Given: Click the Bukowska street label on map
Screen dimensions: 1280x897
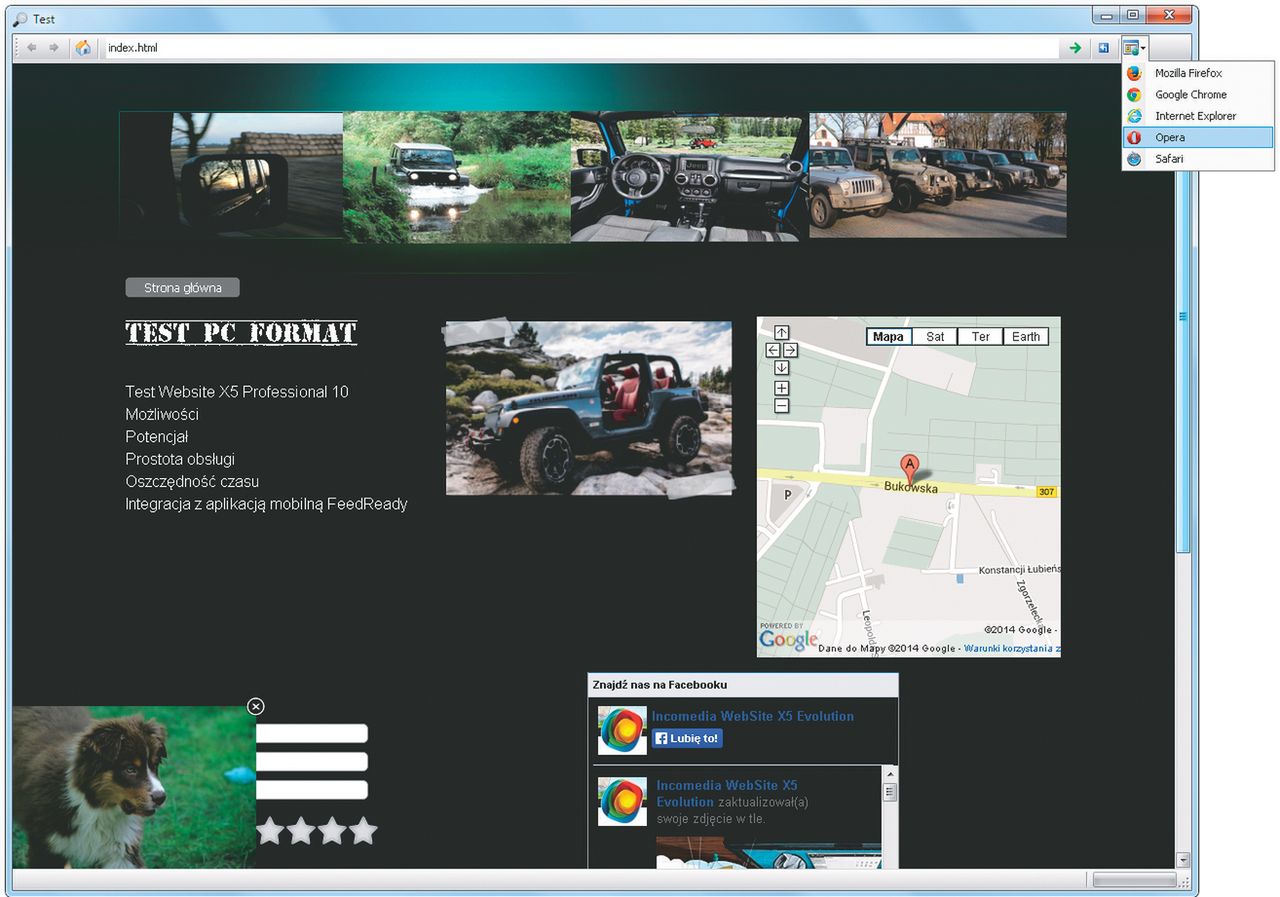Looking at the screenshot, I should click(x=911, y=488).
